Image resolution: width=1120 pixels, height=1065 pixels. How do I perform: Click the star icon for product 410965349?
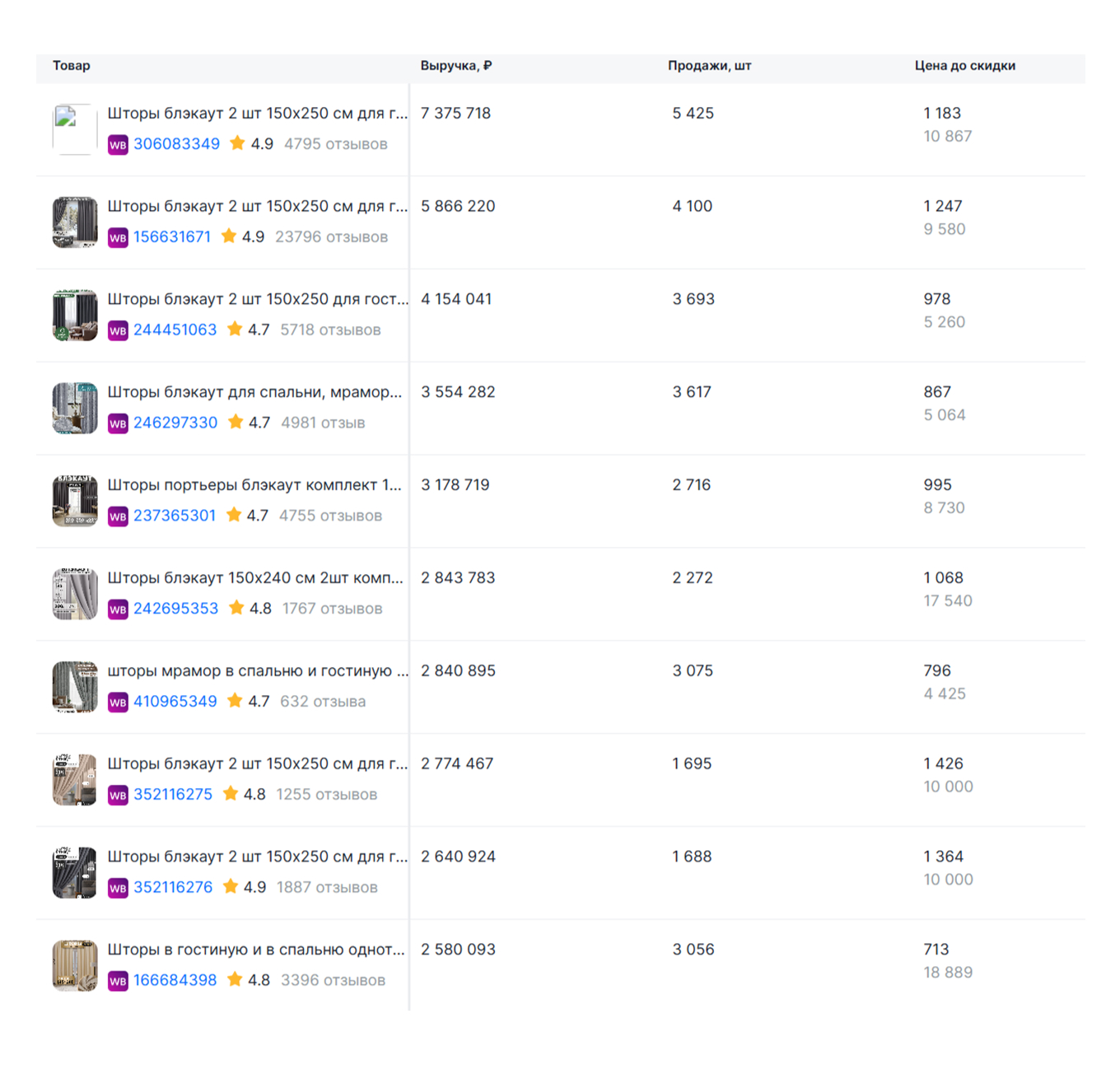click(x=235, y=701)
